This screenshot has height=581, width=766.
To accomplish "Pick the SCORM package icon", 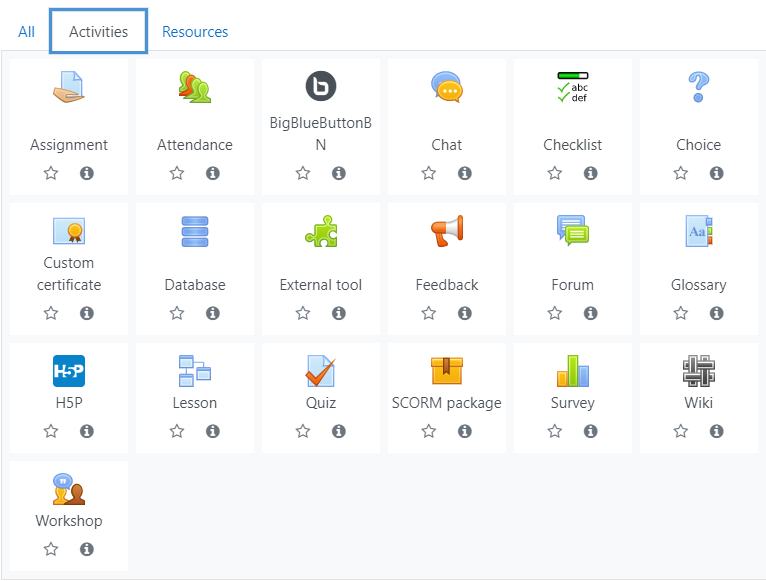I will coord(447,371).
